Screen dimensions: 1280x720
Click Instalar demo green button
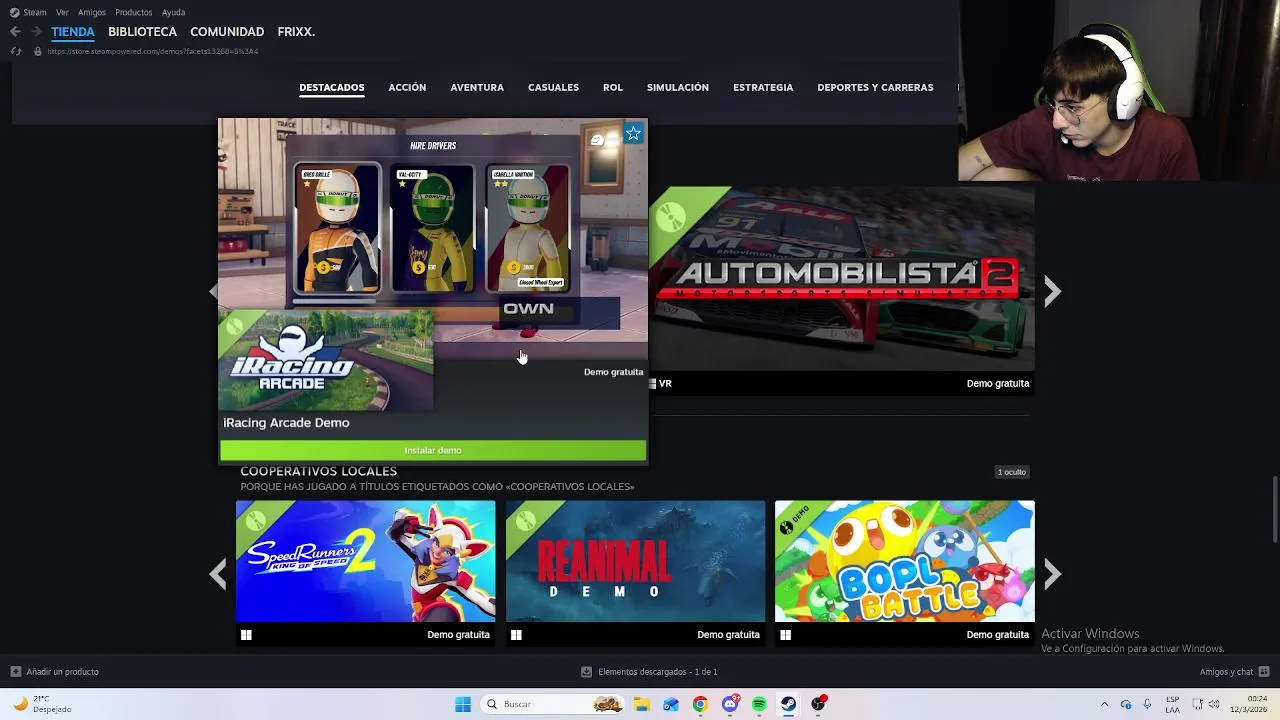(x=433, y=450)
